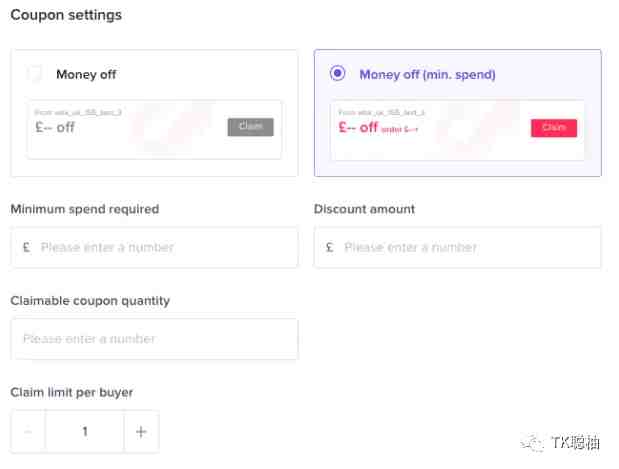Click the red £-- off preview text
The width and height of the screenshot is (619, 469).
point(358,128)
